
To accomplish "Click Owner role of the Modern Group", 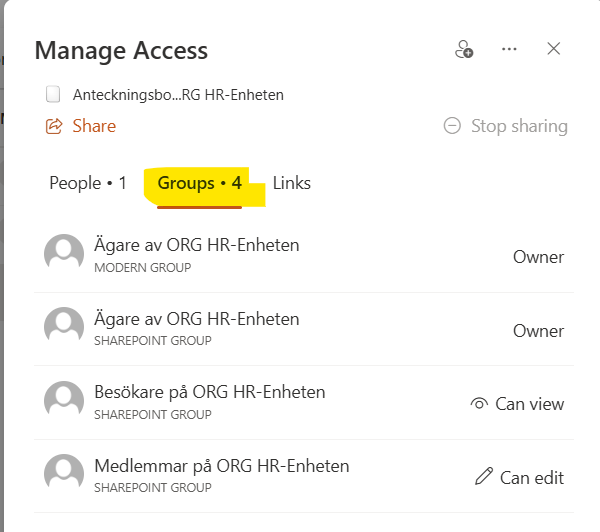I will coord(538,257).
